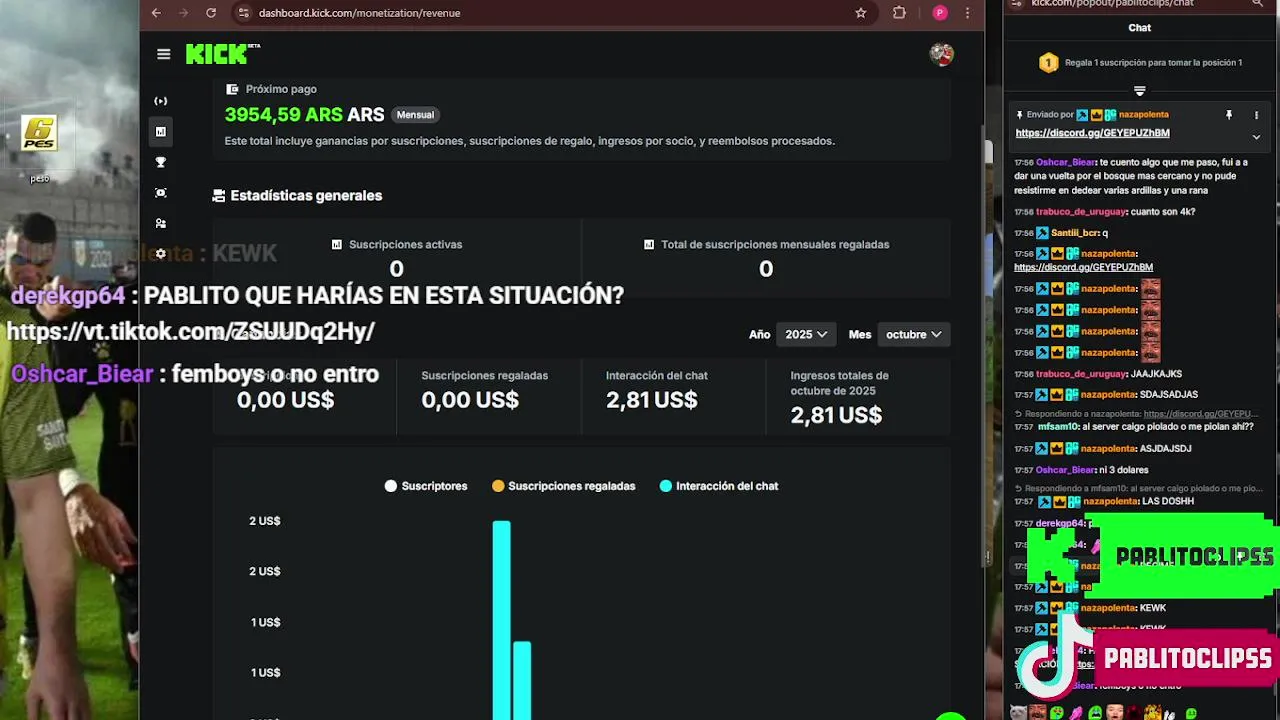Open the Chrome three-dot menu

coord(967,13)
